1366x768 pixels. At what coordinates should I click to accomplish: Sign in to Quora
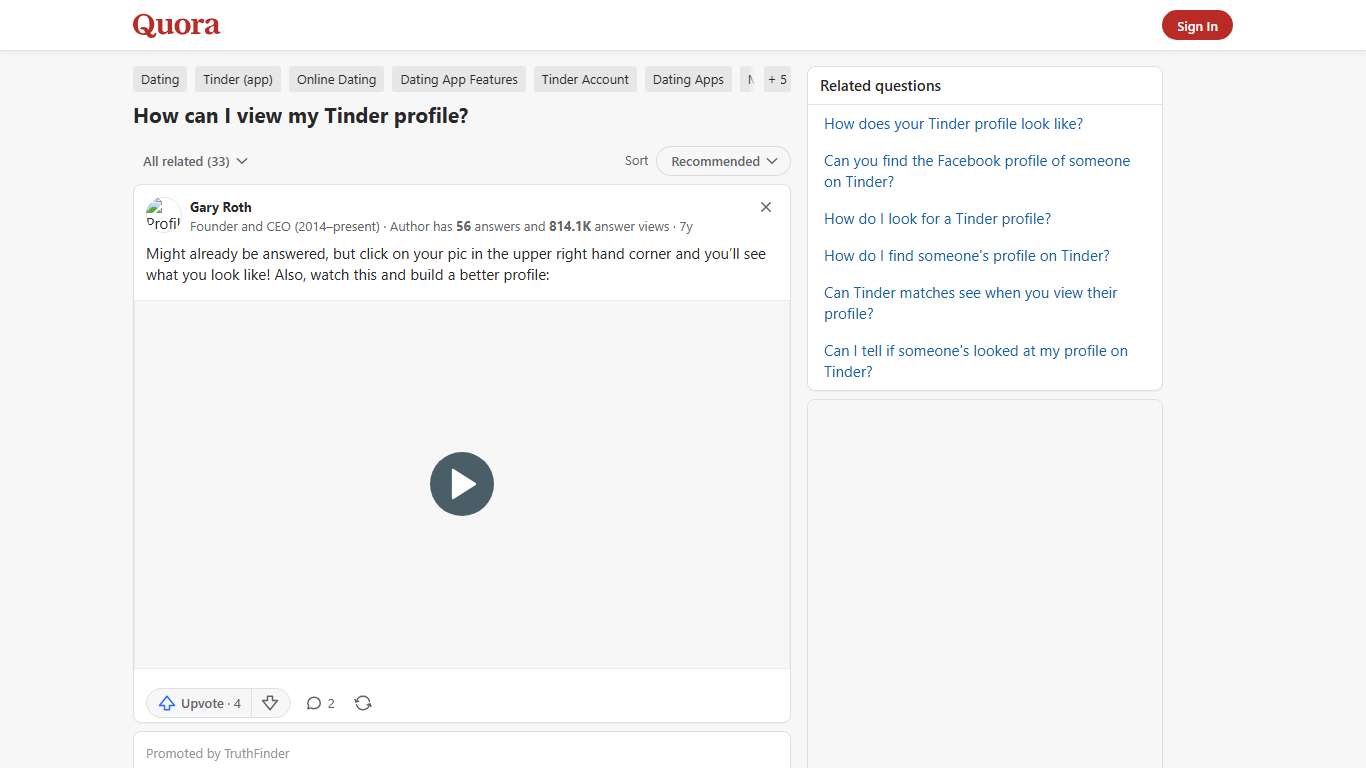pyautogui.click(x=1197, y=25)
